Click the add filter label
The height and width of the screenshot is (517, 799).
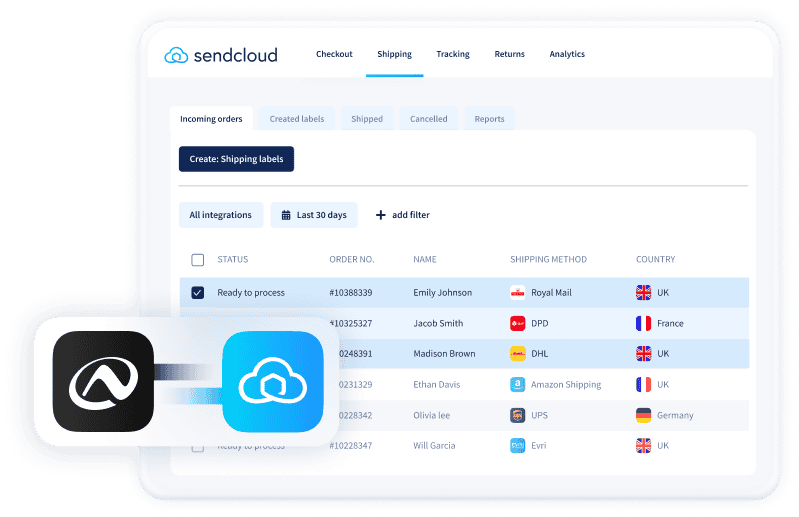point(411,215)
